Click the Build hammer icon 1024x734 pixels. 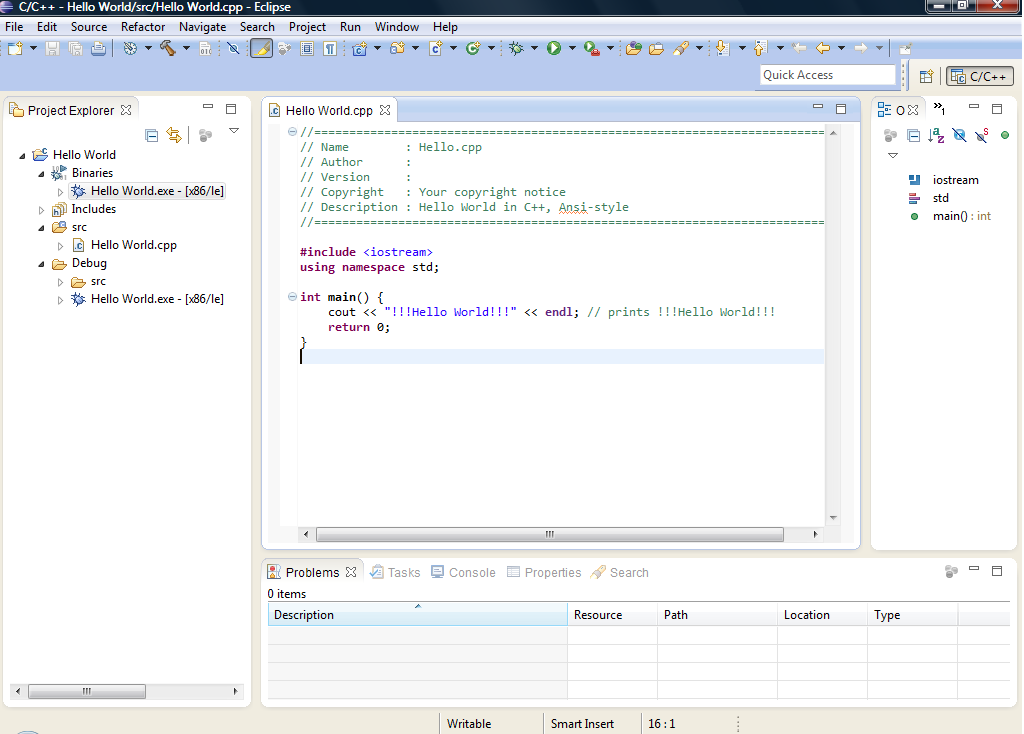coord(167,48)
